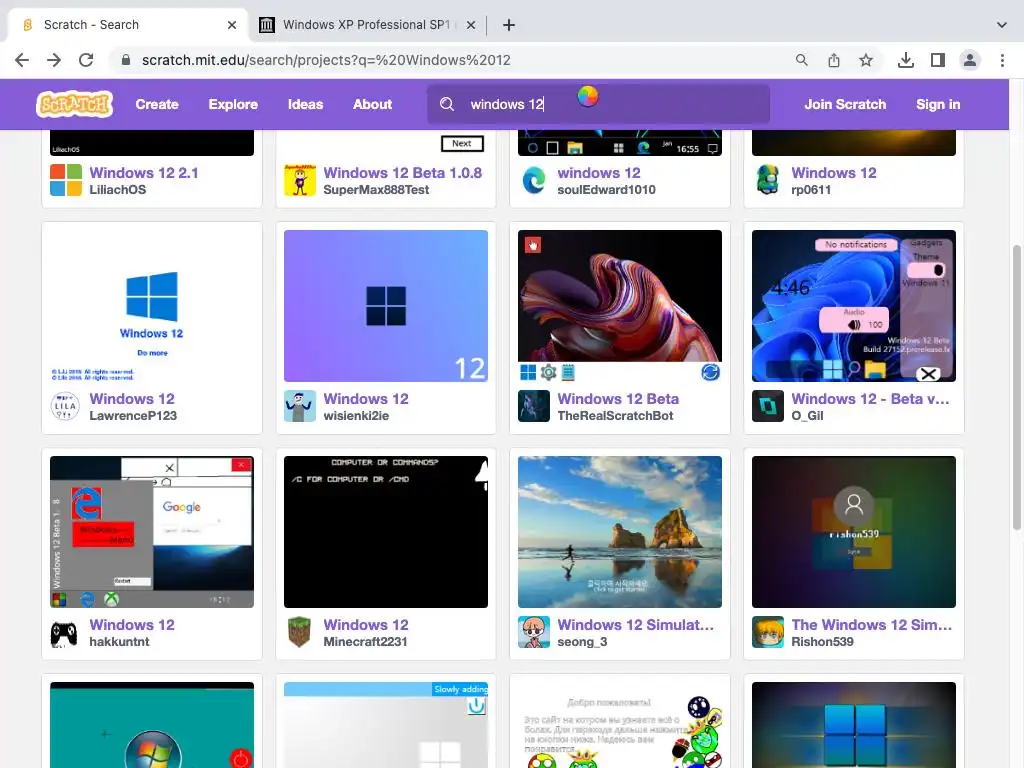Viewport: 1024px width, 768px height.
Task: Open O_Gil's blue bloom desktop thumbnail
Action: tap(854, 306)
